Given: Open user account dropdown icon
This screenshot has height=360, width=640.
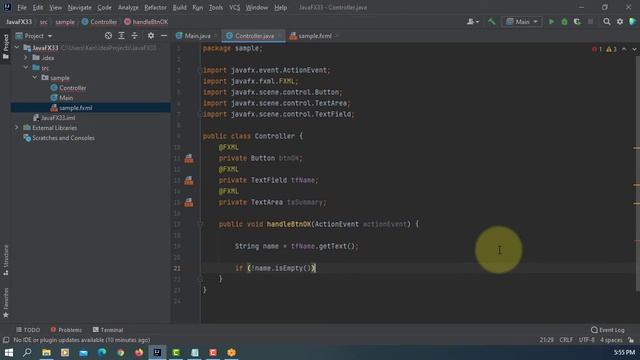Looking at the screenshot, I should (473, 22).
